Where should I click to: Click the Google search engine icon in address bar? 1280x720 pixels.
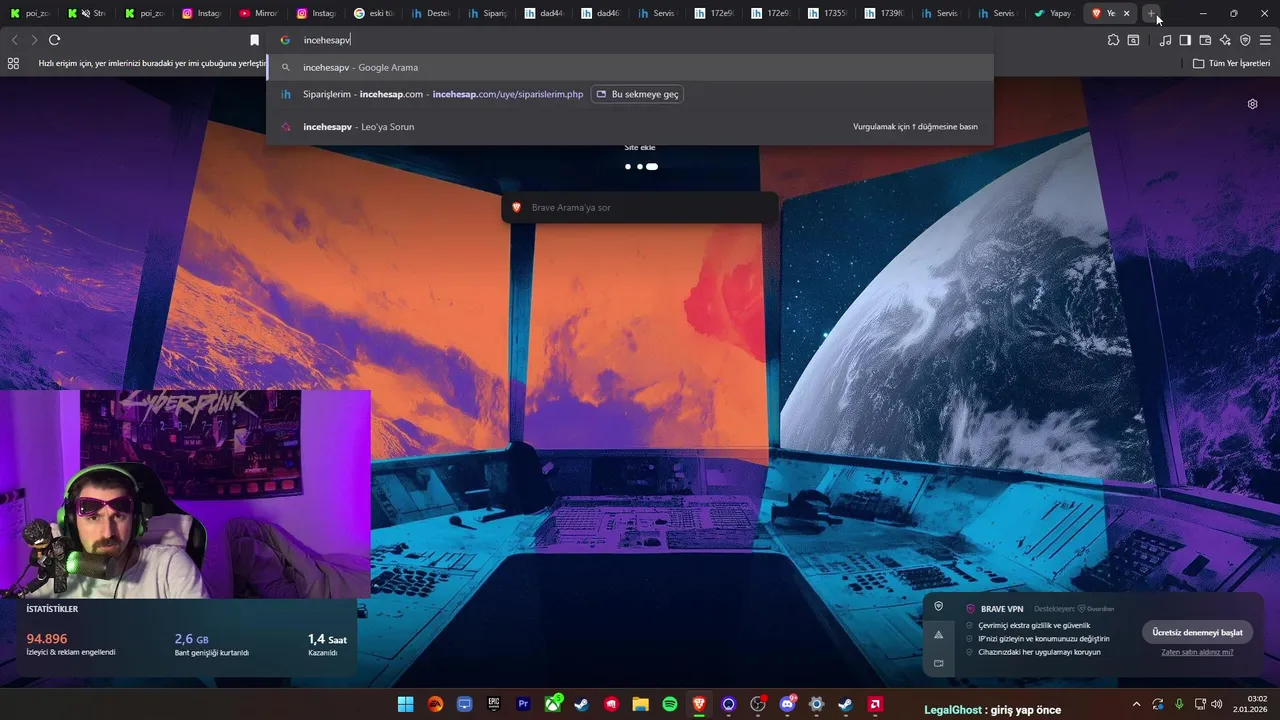pos(285,40)
